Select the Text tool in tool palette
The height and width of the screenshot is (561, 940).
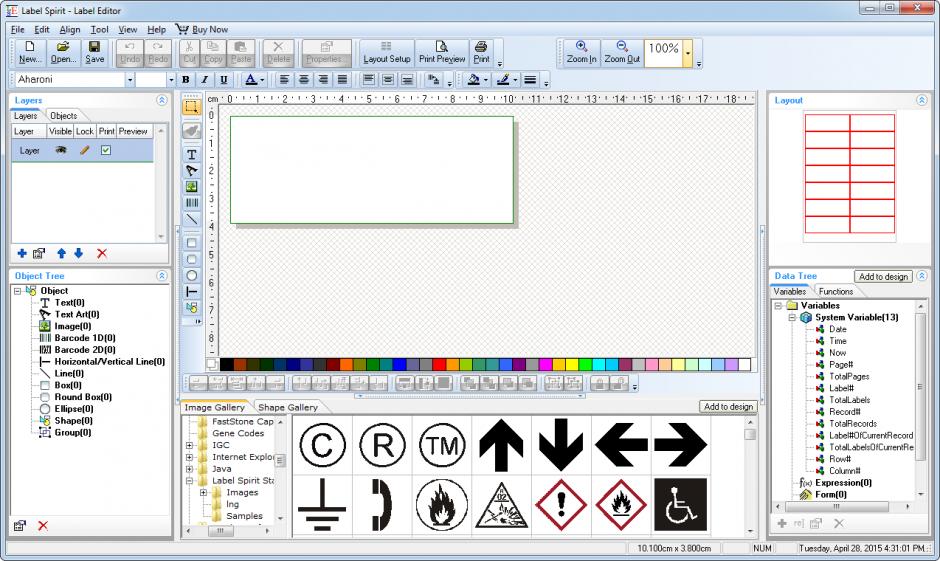[x=192, y=155]
